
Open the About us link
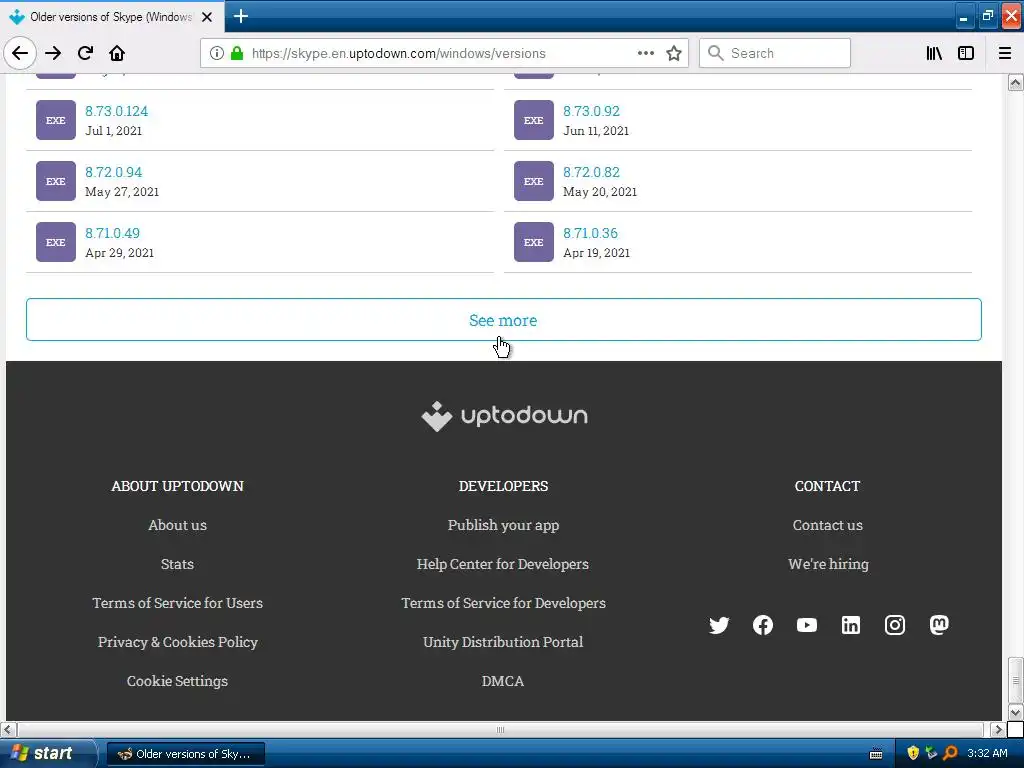(178, 525)
